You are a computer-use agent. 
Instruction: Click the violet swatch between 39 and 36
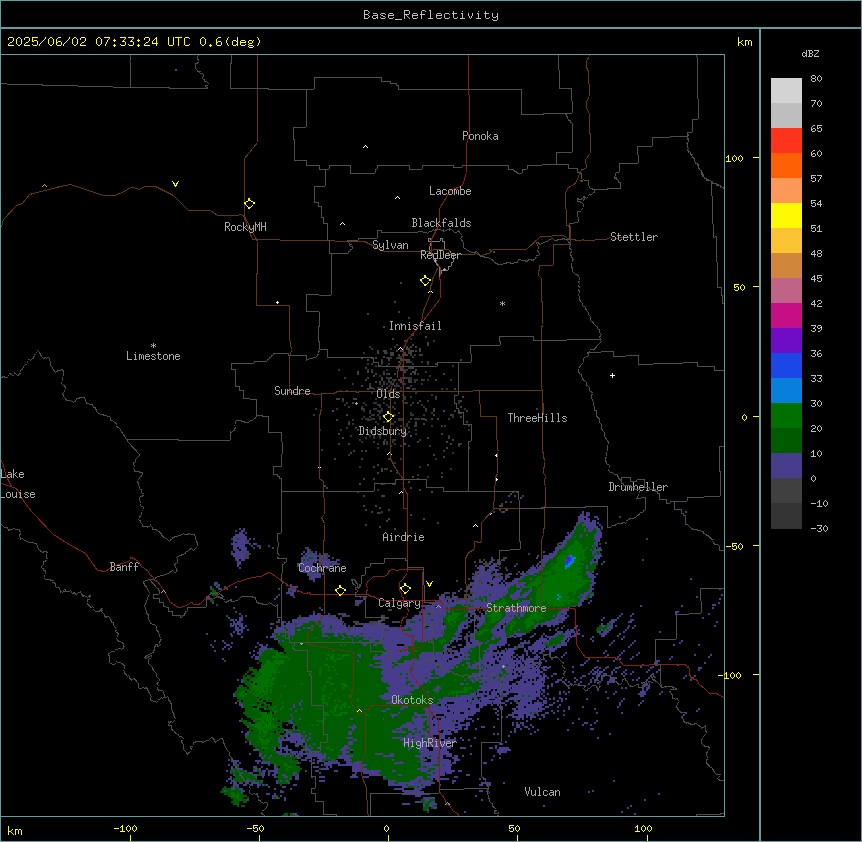coord(786,341)
